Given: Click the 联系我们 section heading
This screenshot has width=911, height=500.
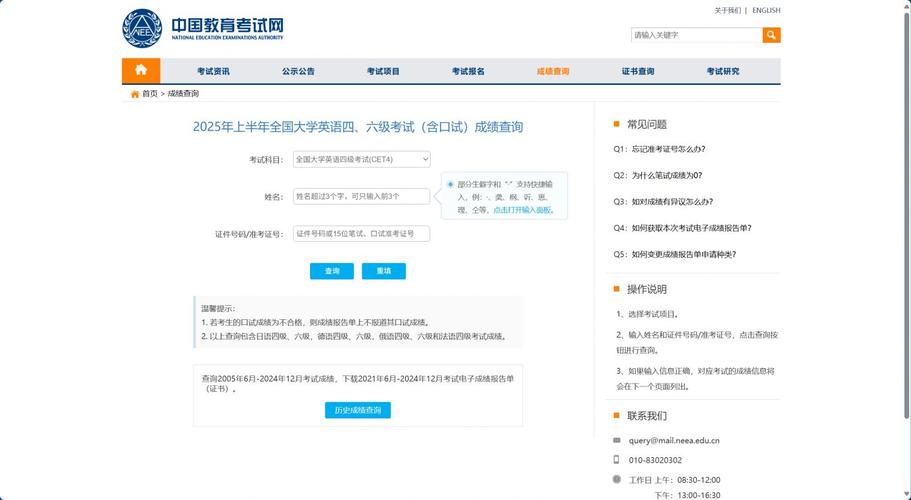Looking at the screenshot, I should 647,416.
